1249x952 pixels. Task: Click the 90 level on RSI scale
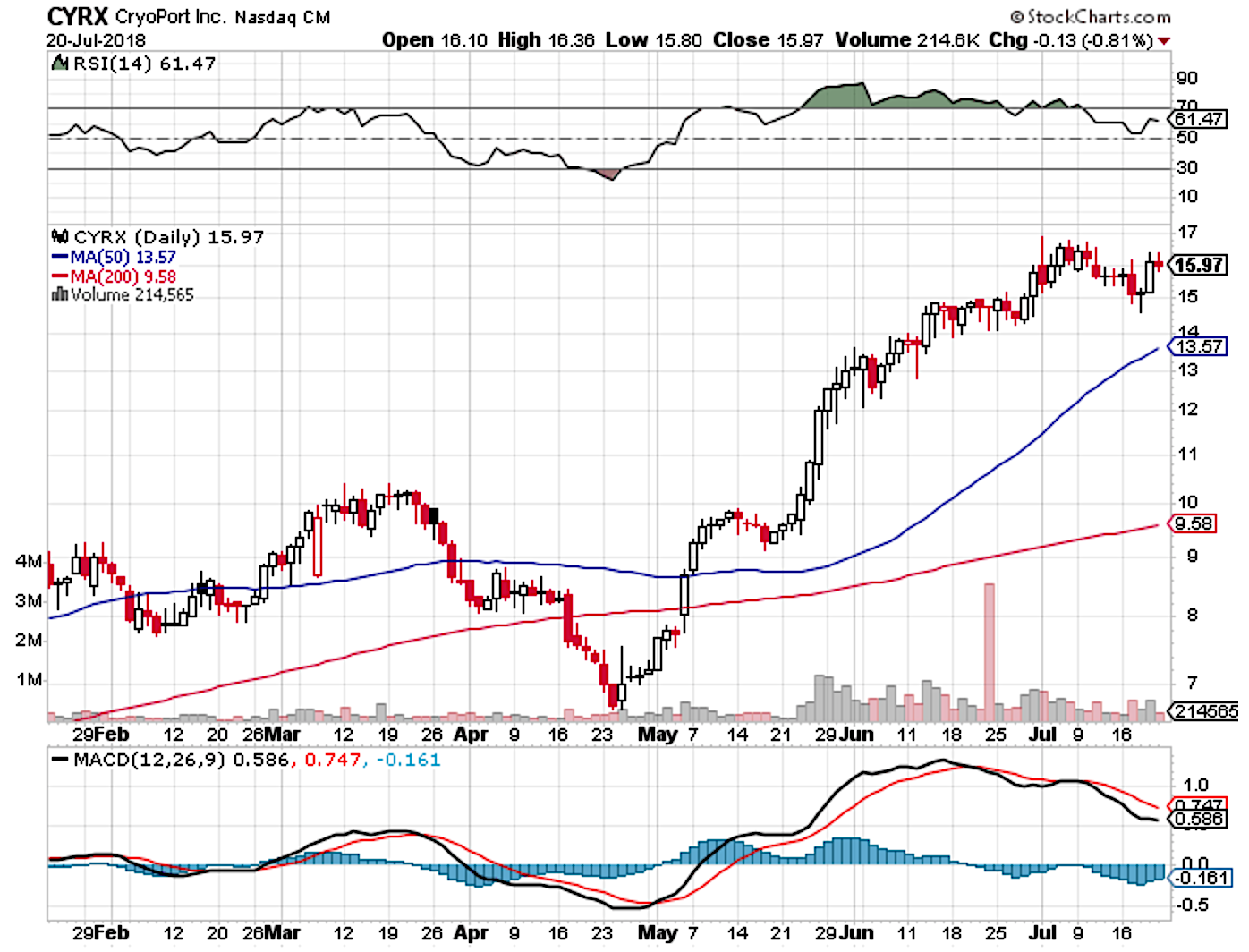(x=1187, y=78)
